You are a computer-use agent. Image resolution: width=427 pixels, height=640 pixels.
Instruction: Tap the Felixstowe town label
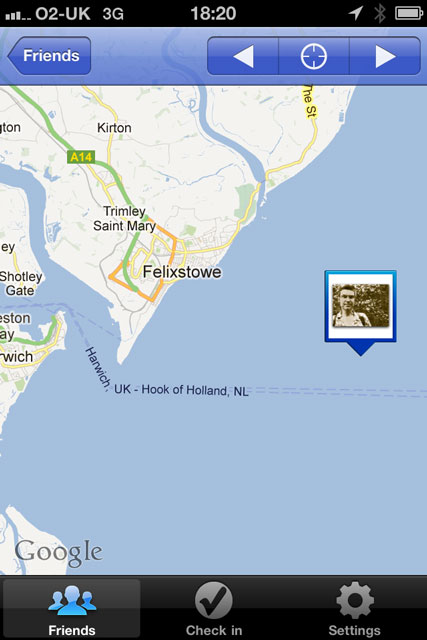point(182,272)
